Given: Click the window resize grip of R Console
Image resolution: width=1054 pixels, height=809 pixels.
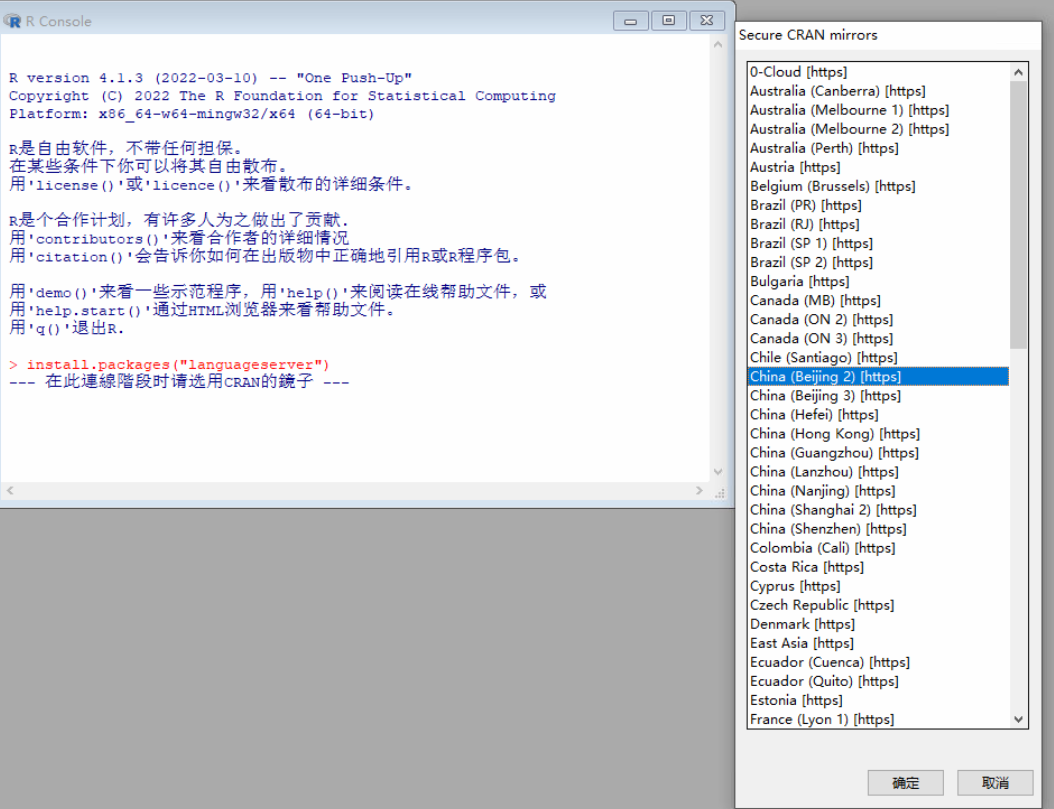Looking at the screenshot, I should coord(720,492).
